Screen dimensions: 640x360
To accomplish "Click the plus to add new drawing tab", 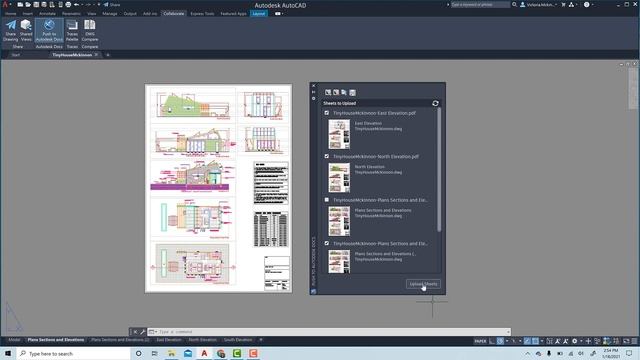I will (x=108, y=55).
